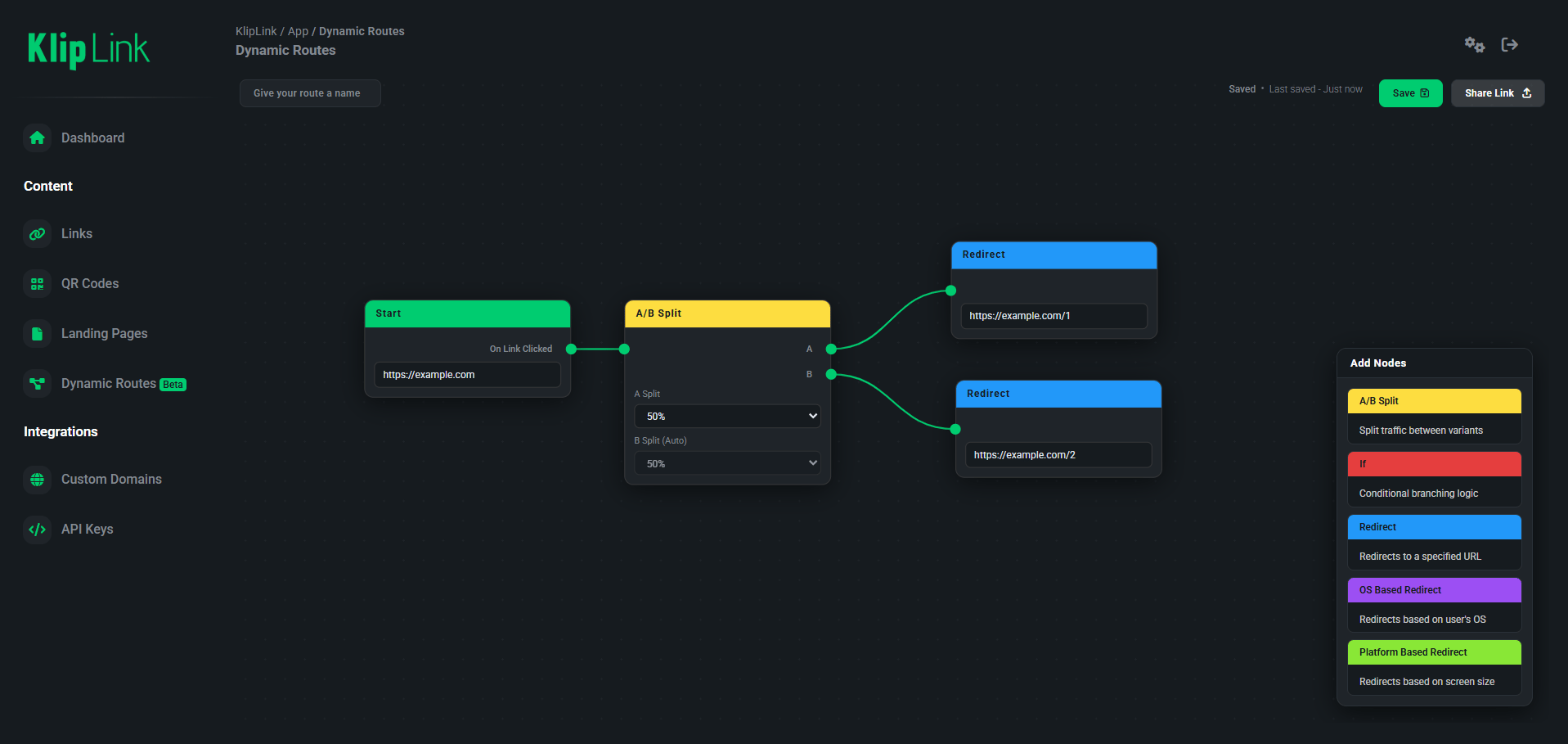Click the Beta badge
Image resolution: width=1568 pixels, height=744 pixels.
(x=173, y=385)
